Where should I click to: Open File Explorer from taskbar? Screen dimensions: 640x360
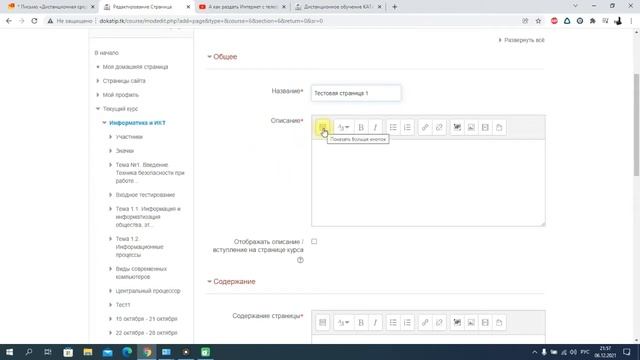(x=88, y=352)
